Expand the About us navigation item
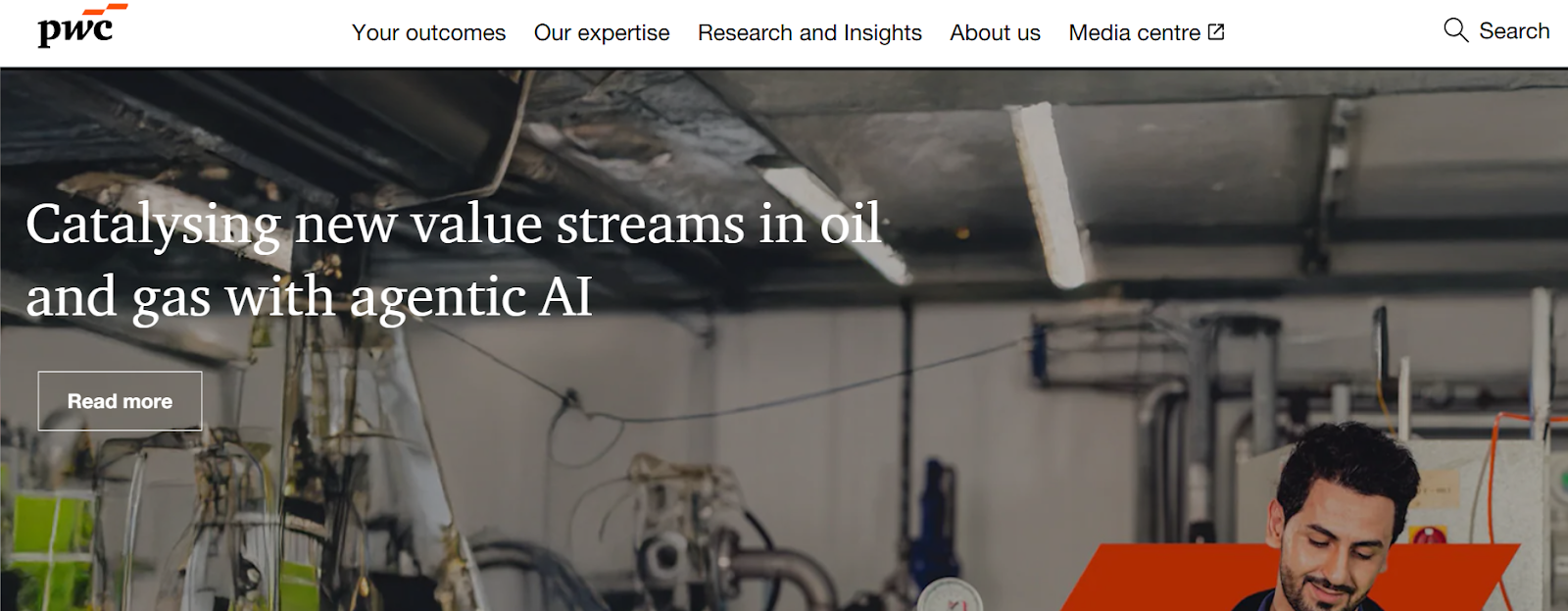This screenshot has height=611, width=1568. (x=995, y=32)
